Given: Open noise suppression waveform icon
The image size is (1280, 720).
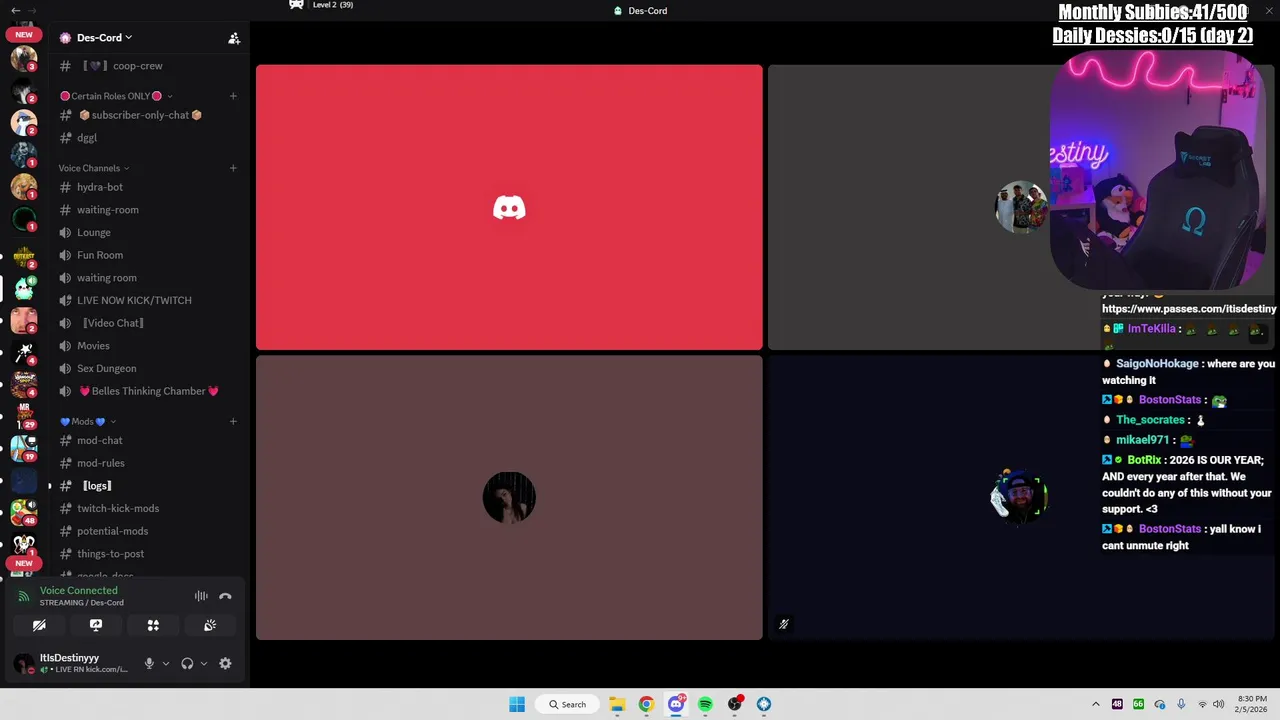Looking at the screenshot, I should click(x=201, y=596).
